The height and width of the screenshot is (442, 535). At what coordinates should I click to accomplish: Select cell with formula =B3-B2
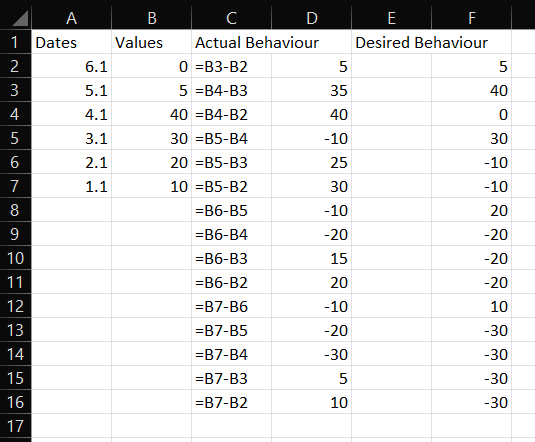(232, 66)
